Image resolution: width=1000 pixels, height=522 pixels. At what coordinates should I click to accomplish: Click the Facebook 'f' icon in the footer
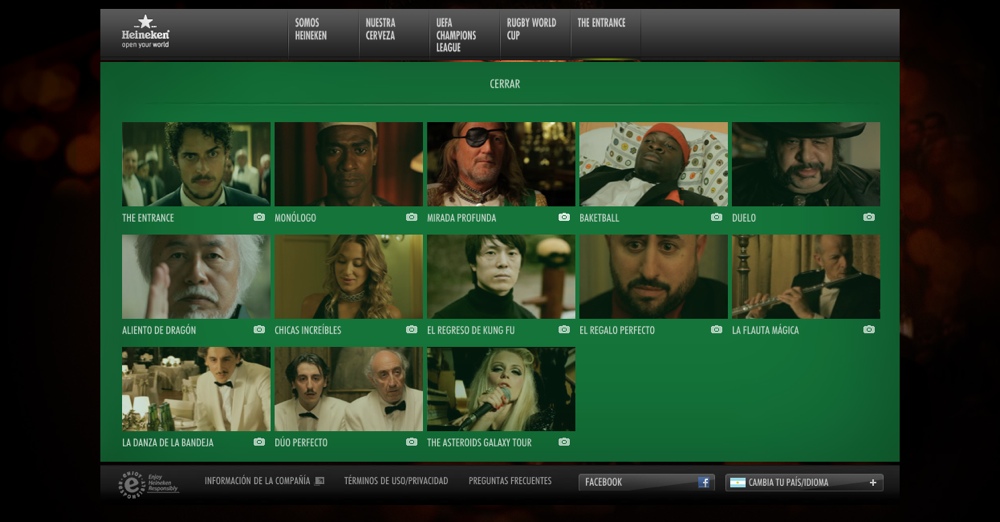pyautogui.click(x=703, y=482)
